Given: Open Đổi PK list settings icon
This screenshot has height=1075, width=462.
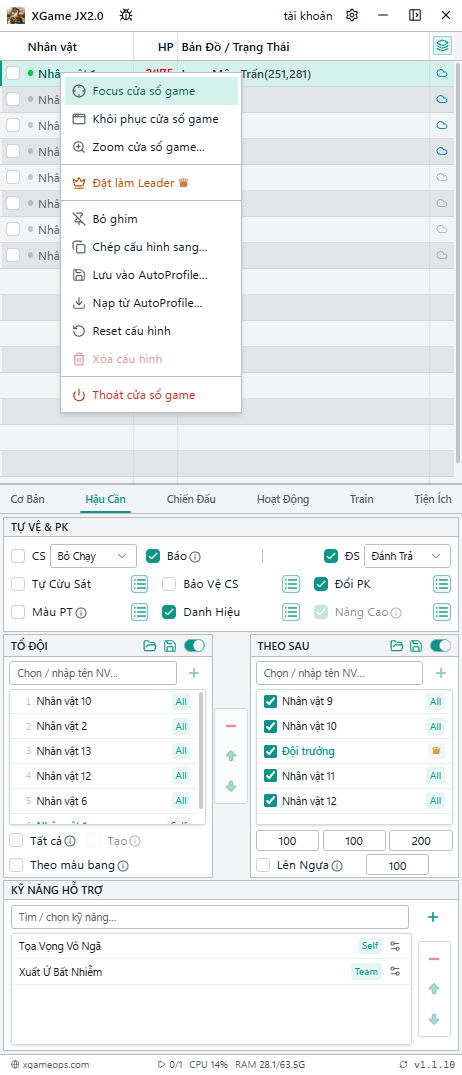Looking at the screenshot, I should point(442,585).
